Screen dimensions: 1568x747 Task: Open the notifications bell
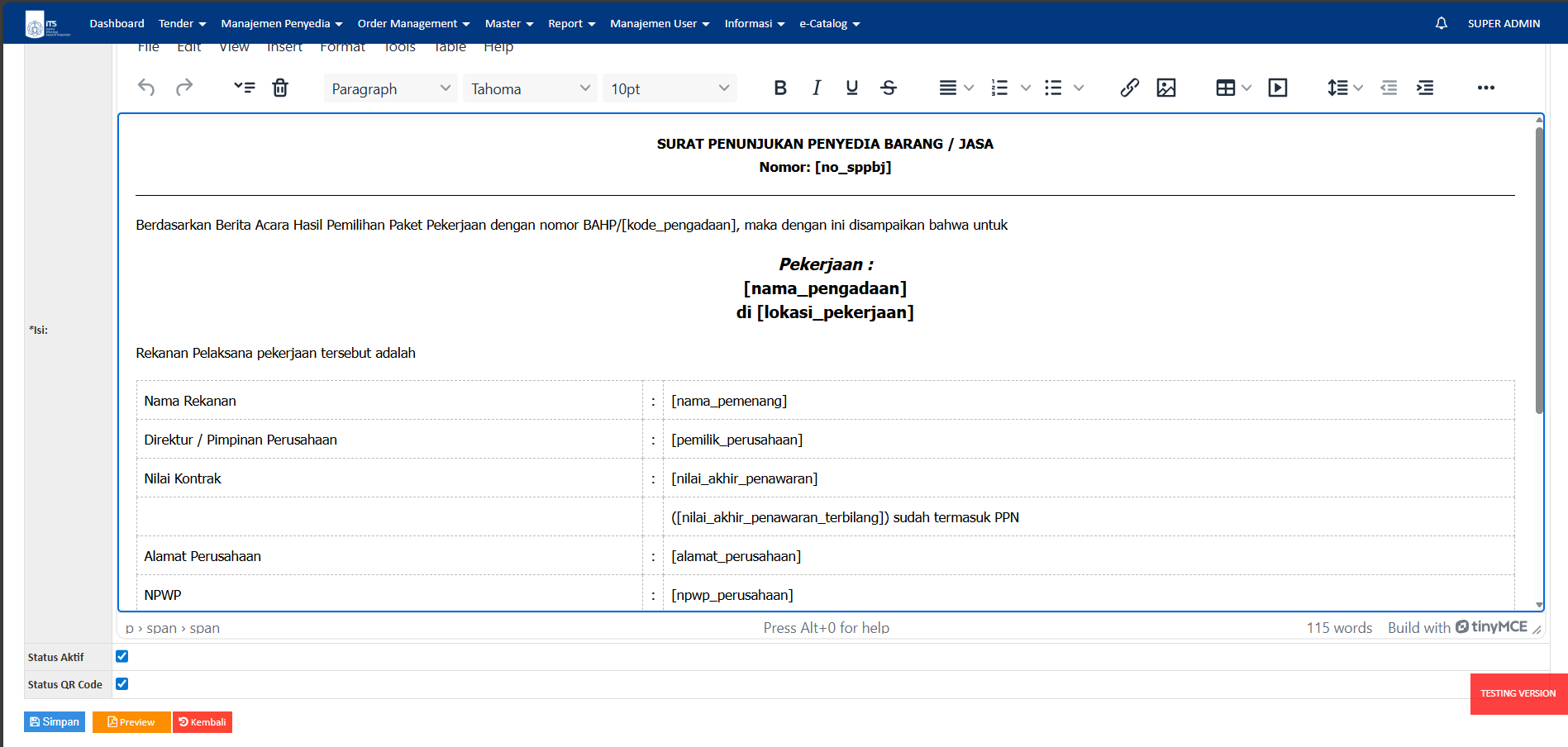pyautogui.click(x=1441, y=23)
